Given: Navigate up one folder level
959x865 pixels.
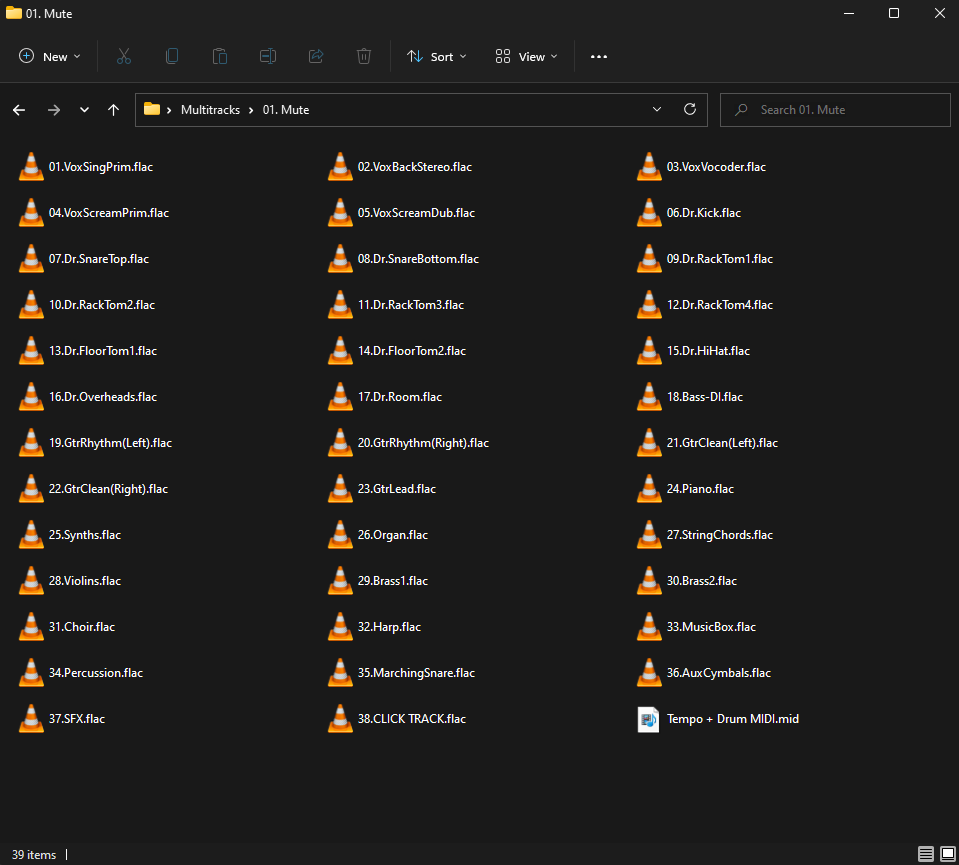Looking at the screenshot, I should (x=113, y=110).
